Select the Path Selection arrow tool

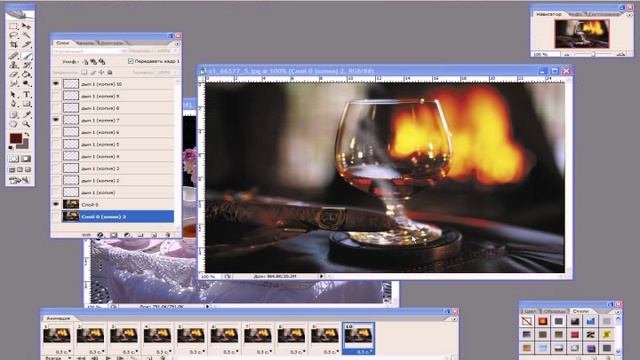click(13, 94)
